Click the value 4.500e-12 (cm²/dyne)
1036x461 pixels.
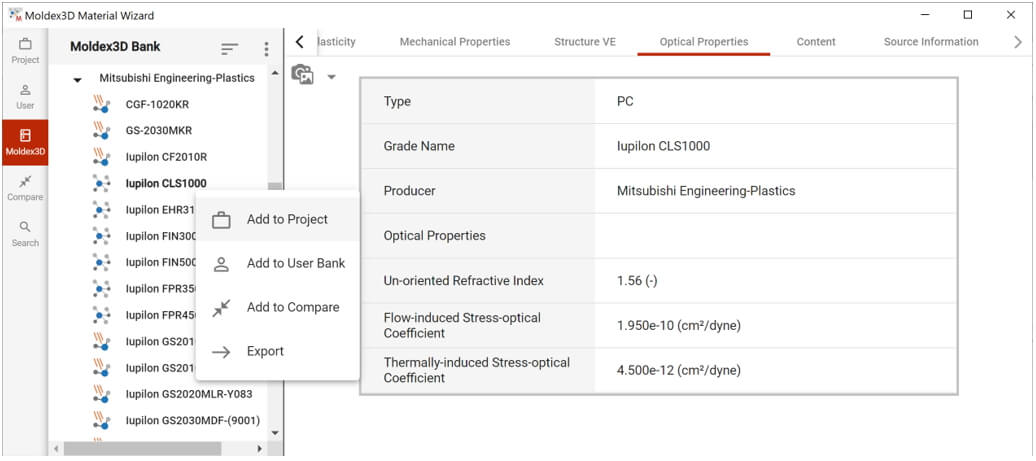pyautogui.click(x=679, y=371)
